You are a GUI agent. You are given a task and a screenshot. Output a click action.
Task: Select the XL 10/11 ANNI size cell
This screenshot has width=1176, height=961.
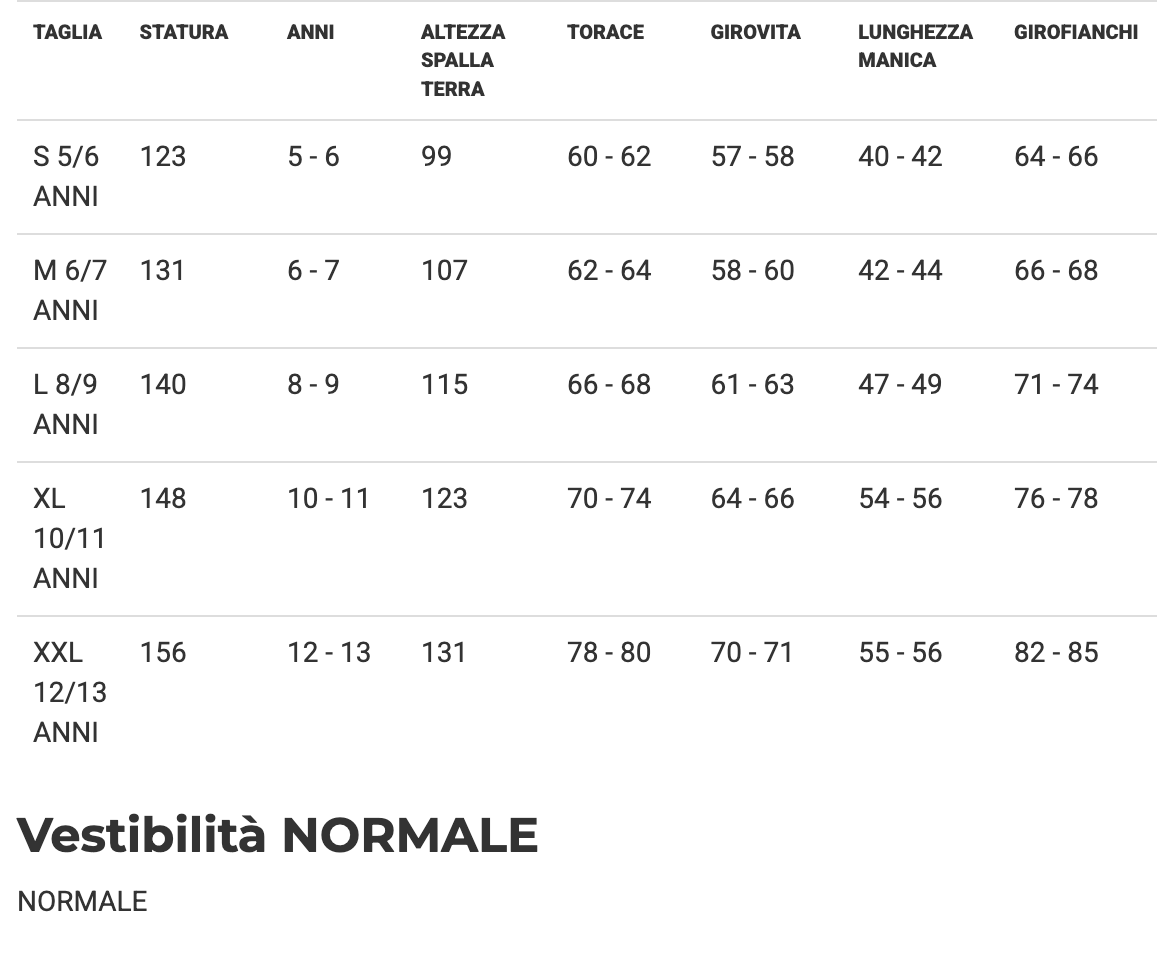tap(69, 538)
